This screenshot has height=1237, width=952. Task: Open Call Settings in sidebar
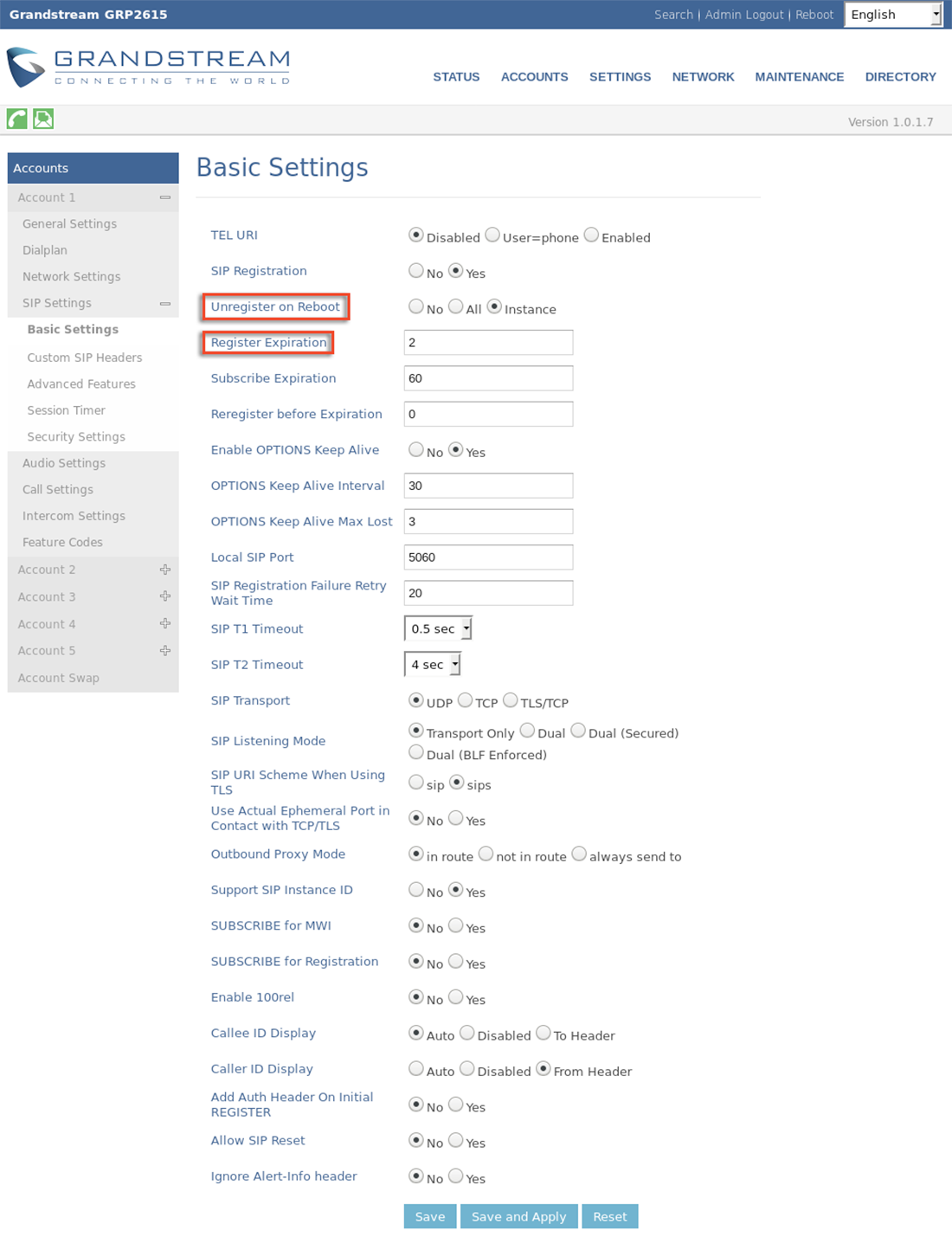pos(58,489)
